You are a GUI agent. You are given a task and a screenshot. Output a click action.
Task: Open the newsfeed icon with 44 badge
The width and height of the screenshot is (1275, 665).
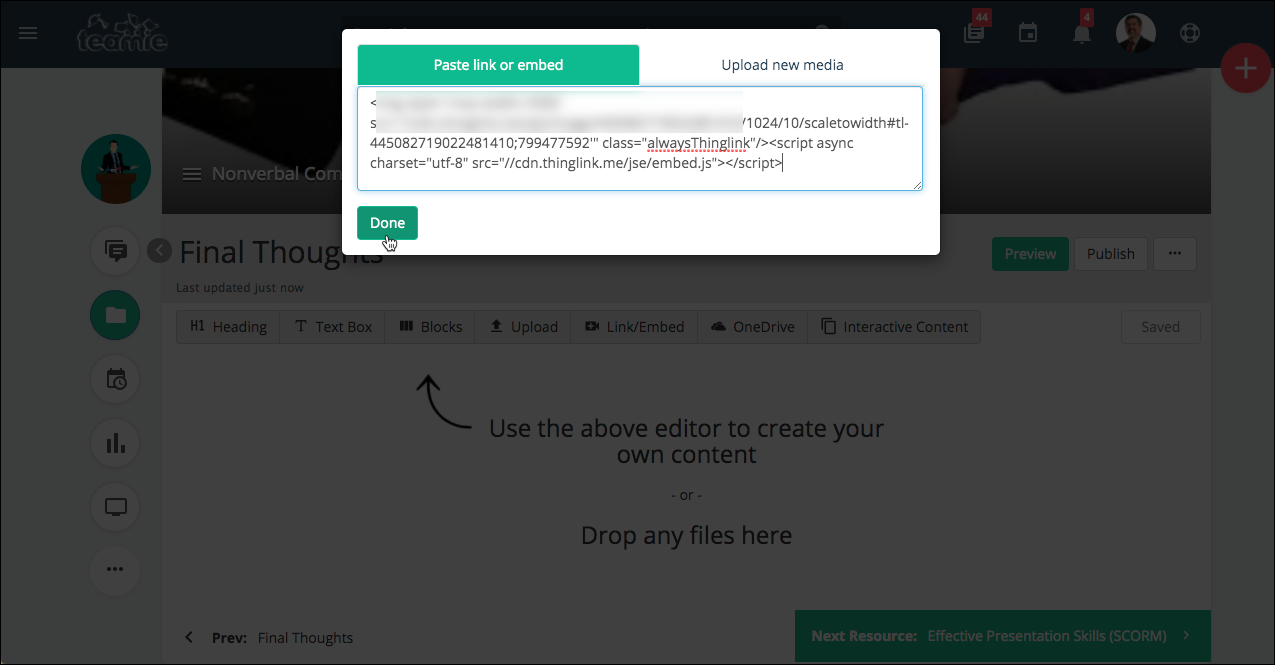pos(974,33)
